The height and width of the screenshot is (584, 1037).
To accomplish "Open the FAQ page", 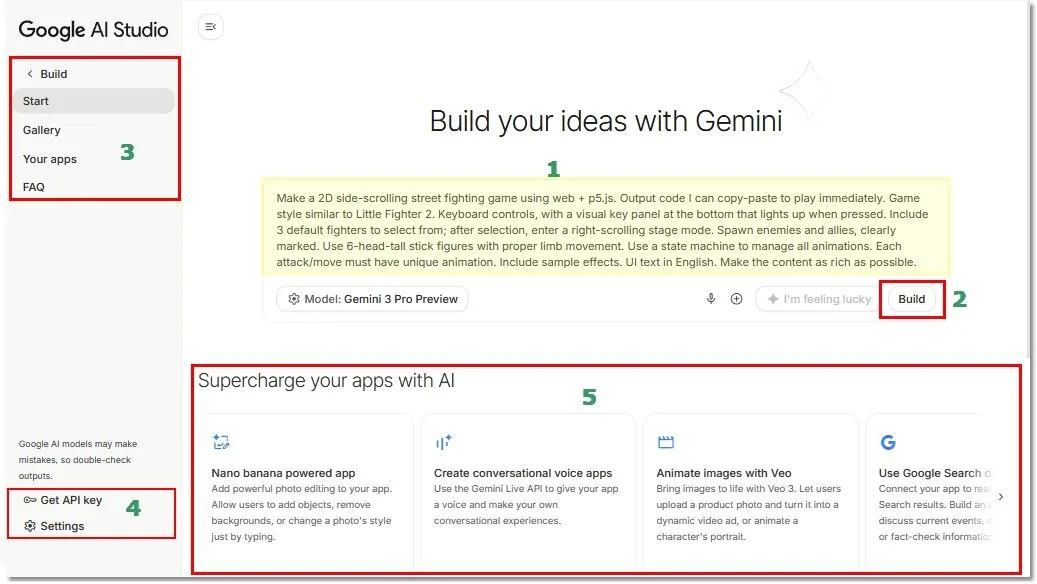I will pyautogui.click(x=34, y=187).
